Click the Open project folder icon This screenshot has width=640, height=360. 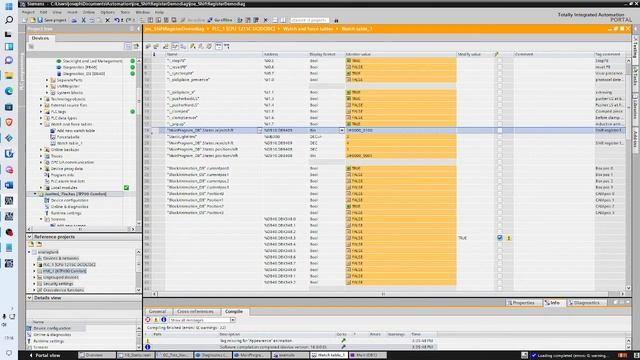32,20
